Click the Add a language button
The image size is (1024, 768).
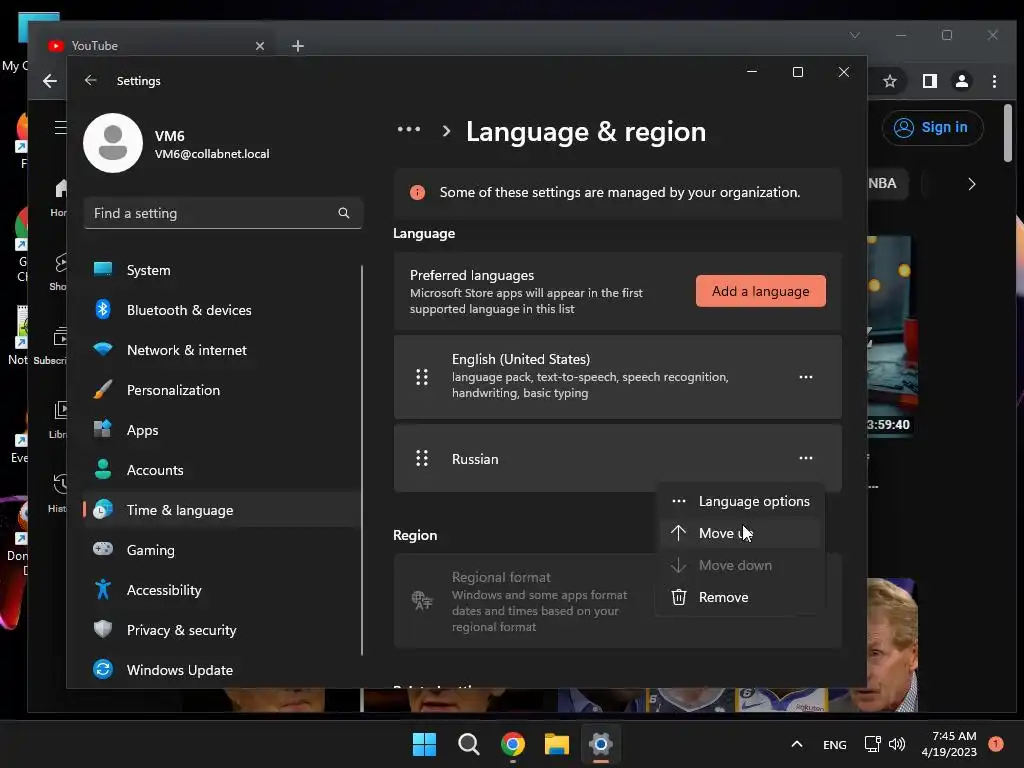(x=760, y=291)
